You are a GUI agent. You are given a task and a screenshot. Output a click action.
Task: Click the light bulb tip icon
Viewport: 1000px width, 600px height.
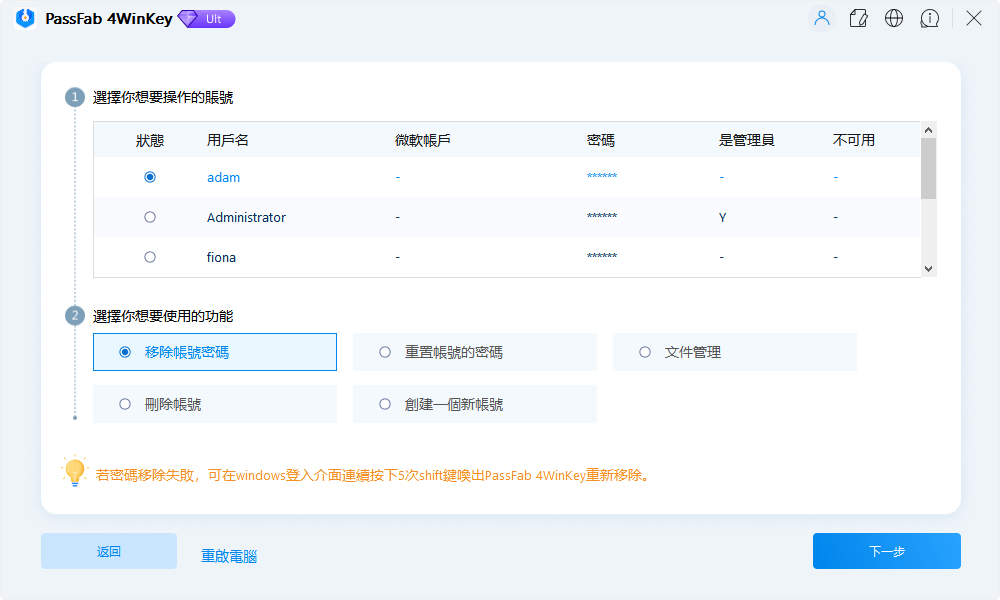pos(75,472)
